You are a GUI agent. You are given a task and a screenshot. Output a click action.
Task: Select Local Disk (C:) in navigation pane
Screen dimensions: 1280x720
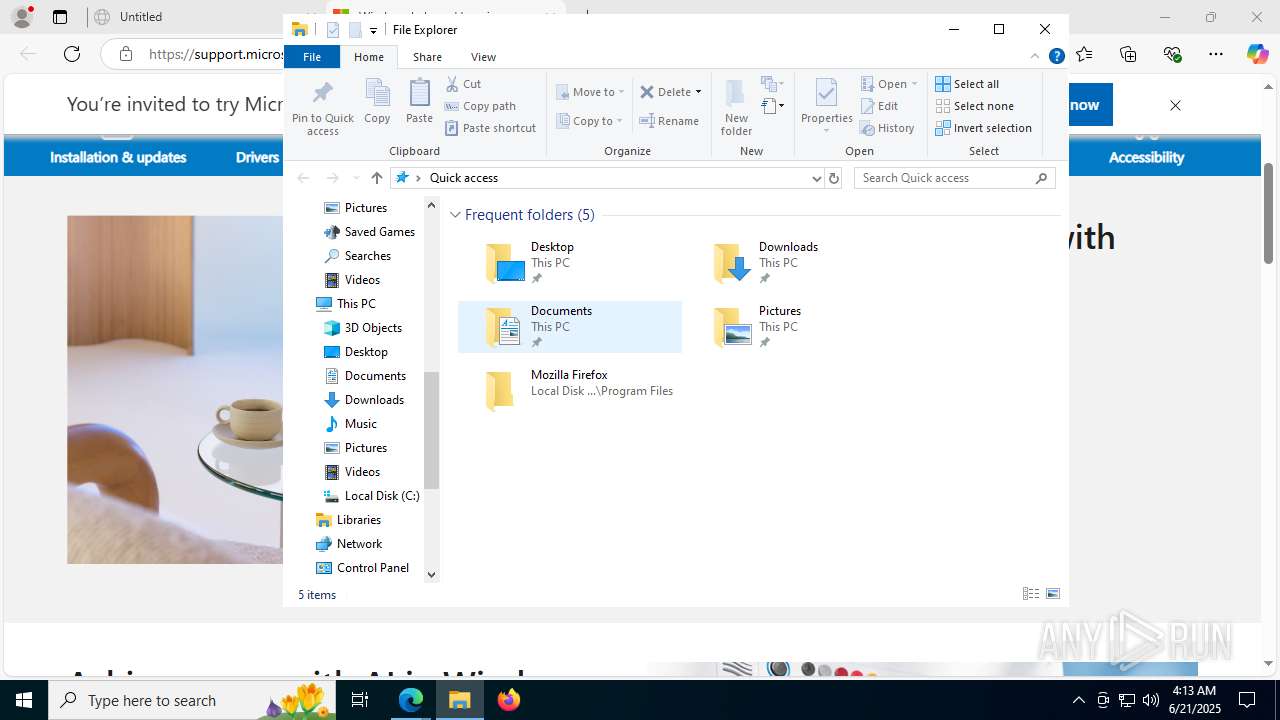tap(381, 496)
